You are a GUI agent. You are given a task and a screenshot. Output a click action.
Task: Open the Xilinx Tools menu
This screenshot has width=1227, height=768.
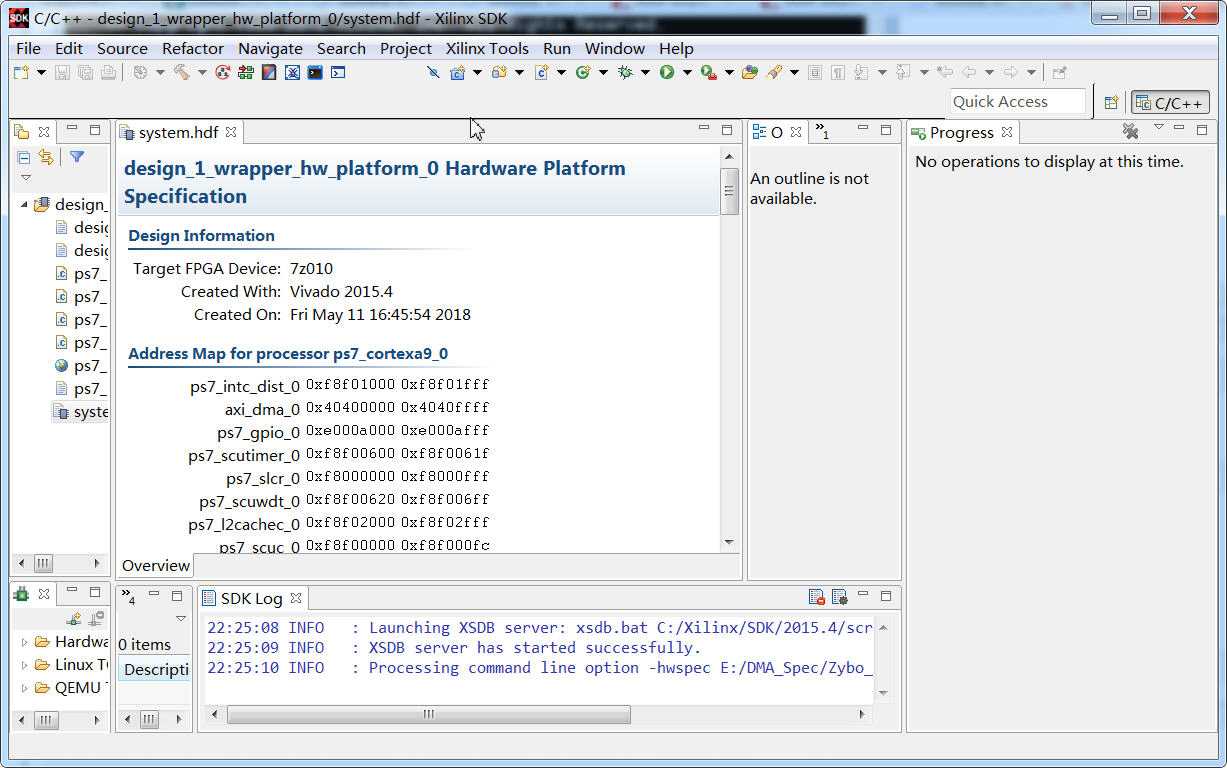point(487,48)
